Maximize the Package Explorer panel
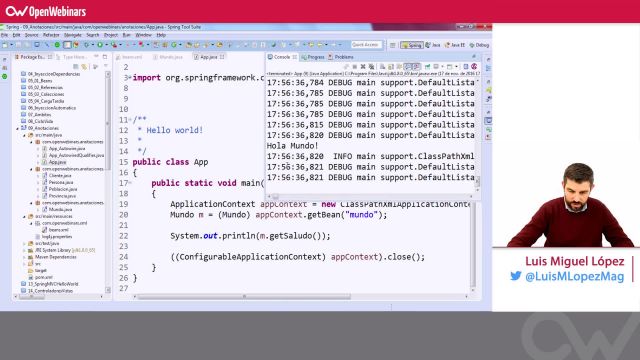 105,57
